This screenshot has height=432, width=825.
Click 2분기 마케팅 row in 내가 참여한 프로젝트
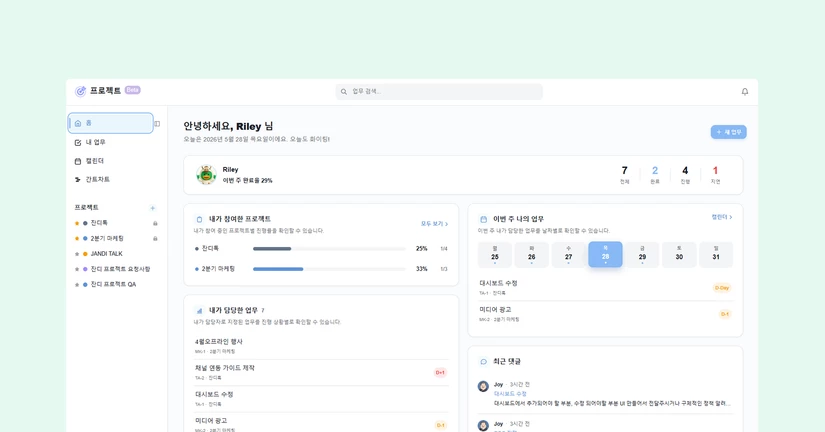coord(321,269)
